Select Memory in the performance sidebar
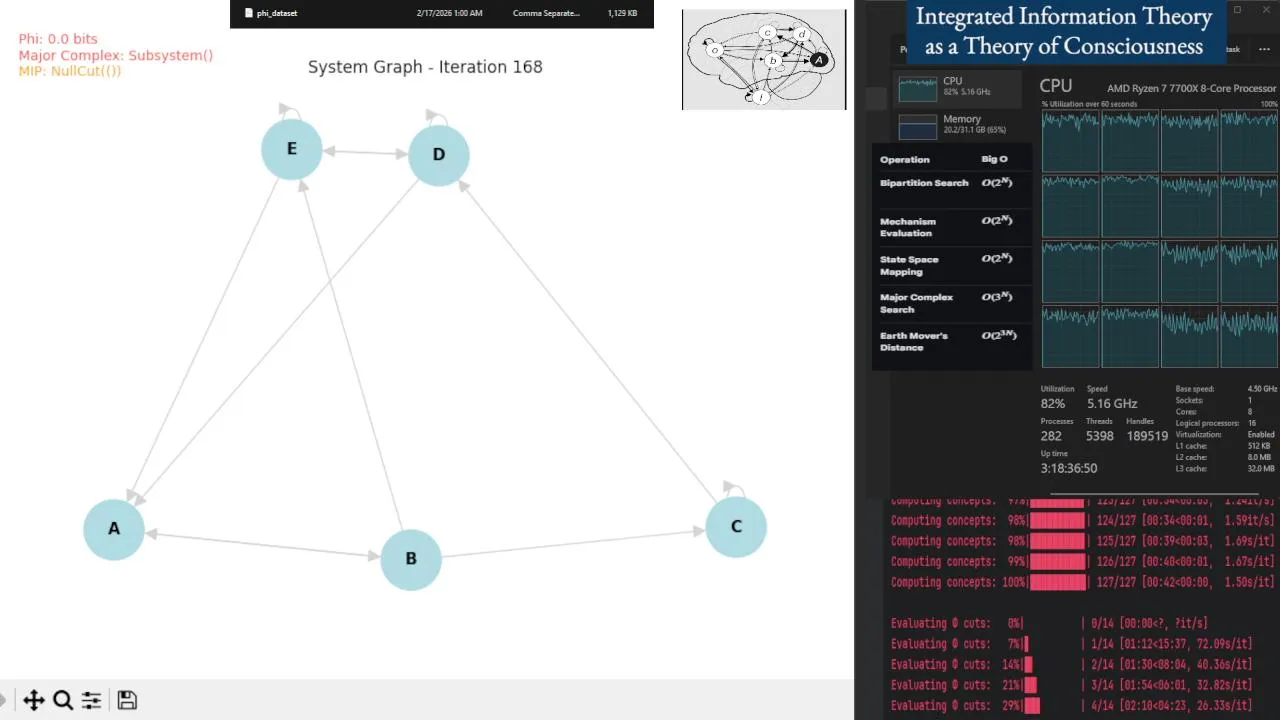 957,125
